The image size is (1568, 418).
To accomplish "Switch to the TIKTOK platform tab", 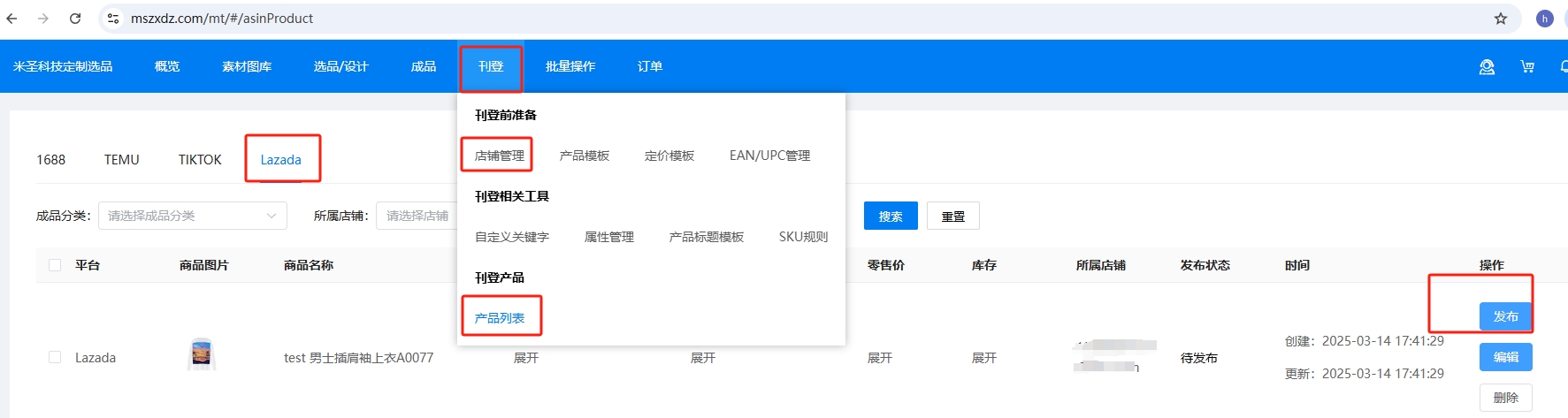I will [x=200, y=160].
